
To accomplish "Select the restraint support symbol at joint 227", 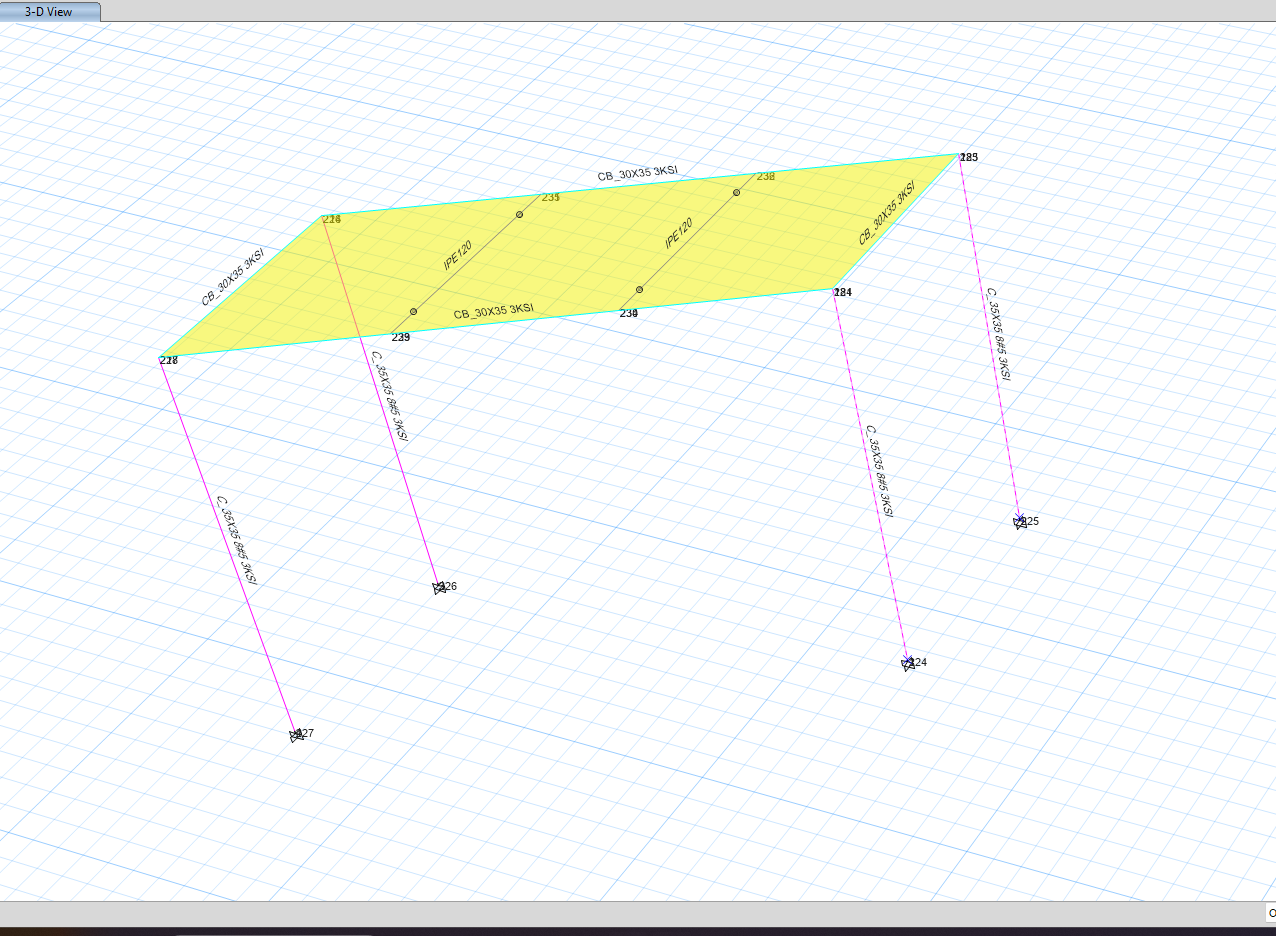I will pos(296,736).
